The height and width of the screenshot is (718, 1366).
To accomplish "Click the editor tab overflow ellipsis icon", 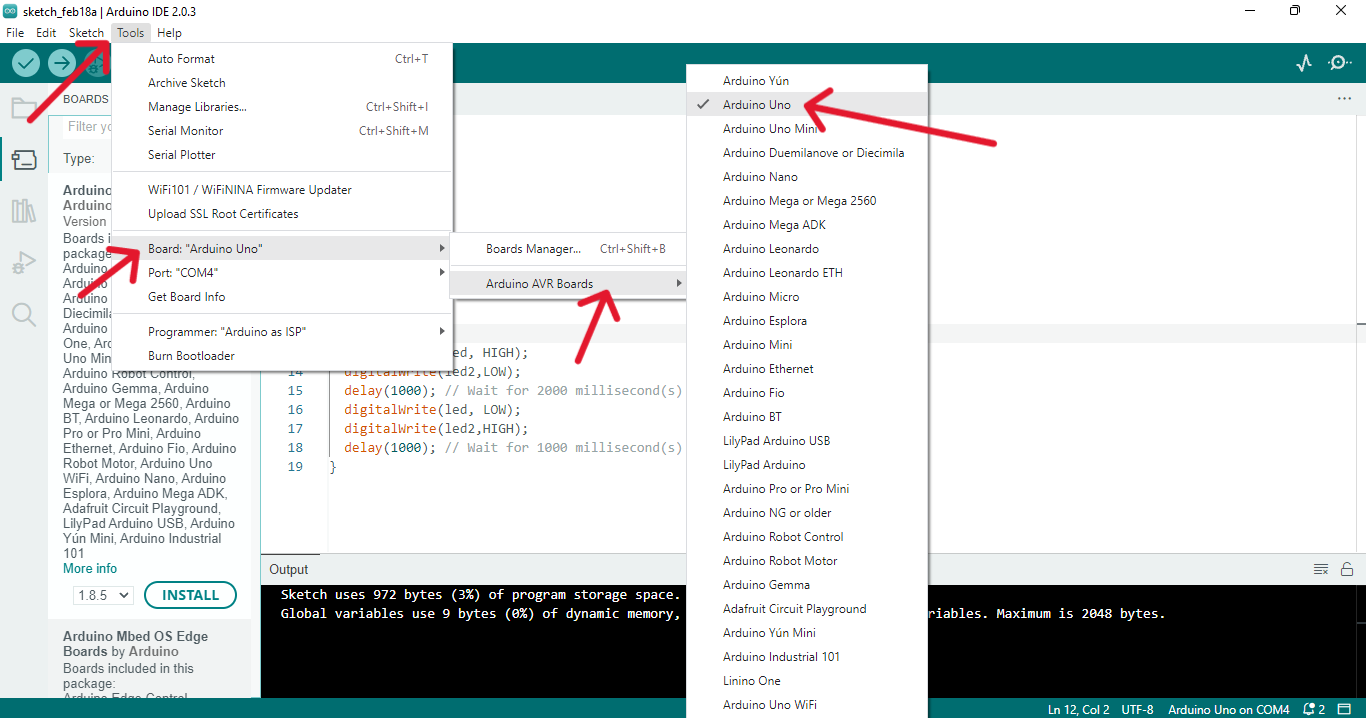I will (x=1344, y=99).
